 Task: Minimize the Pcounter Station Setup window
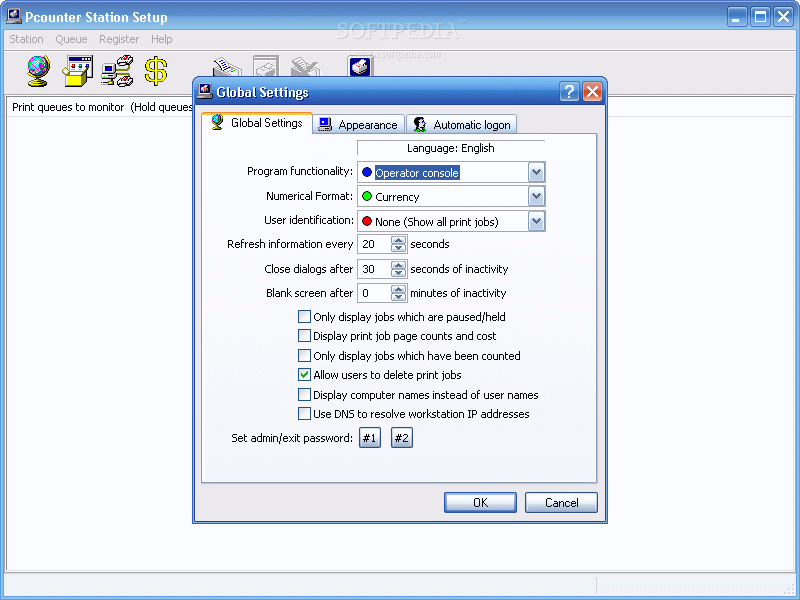coord(737,17)
